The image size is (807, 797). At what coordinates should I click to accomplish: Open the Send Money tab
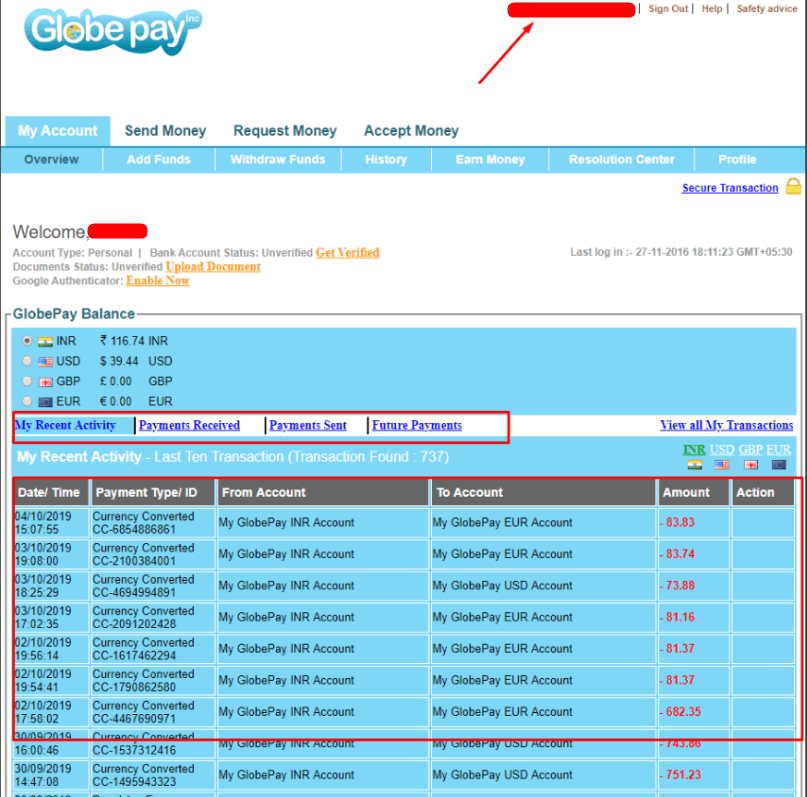tap(165, 131)
